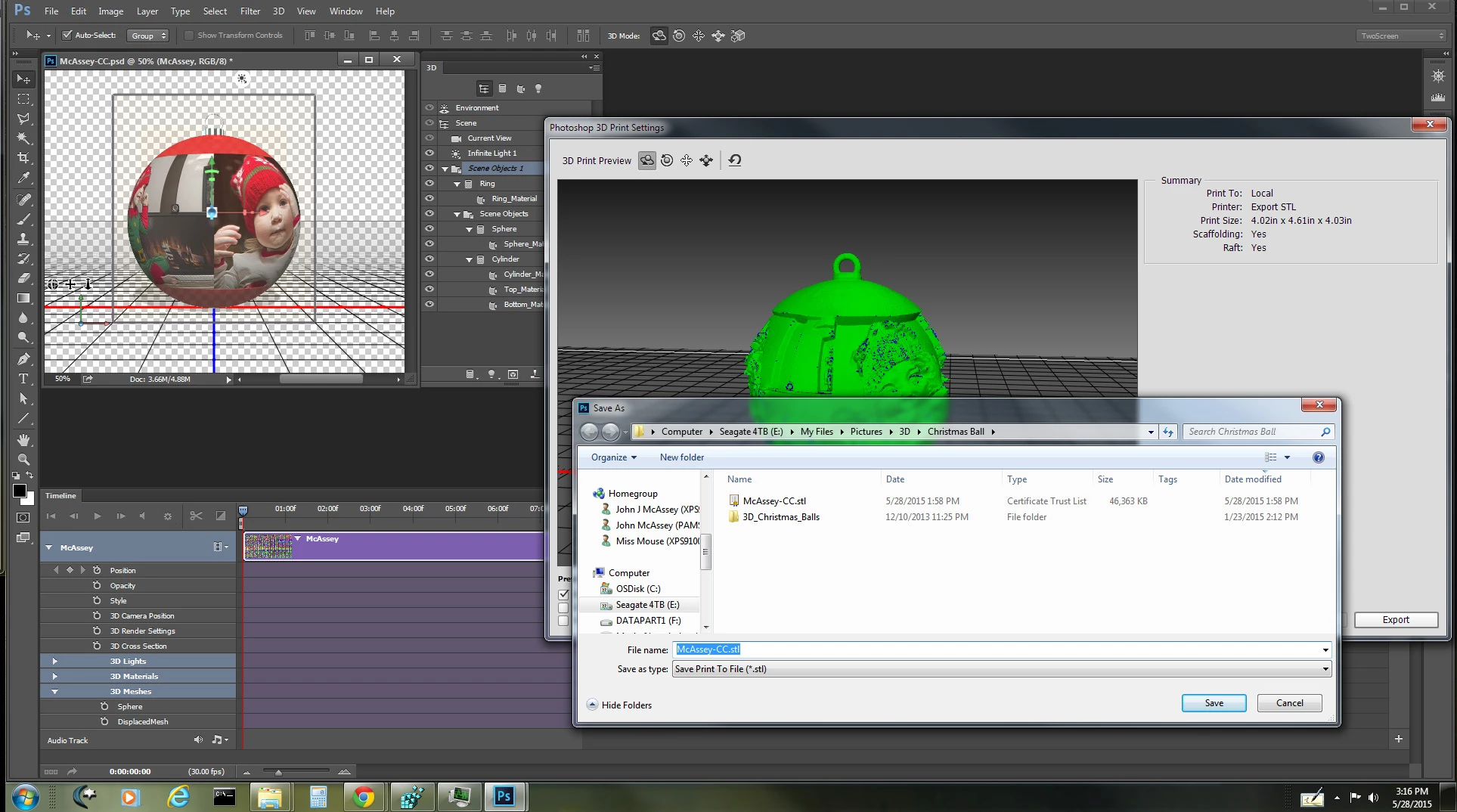Select the Zoom tool in toolbar
Screen dimensions: 1457x812
pyautogui.click(x=23, y=459)
